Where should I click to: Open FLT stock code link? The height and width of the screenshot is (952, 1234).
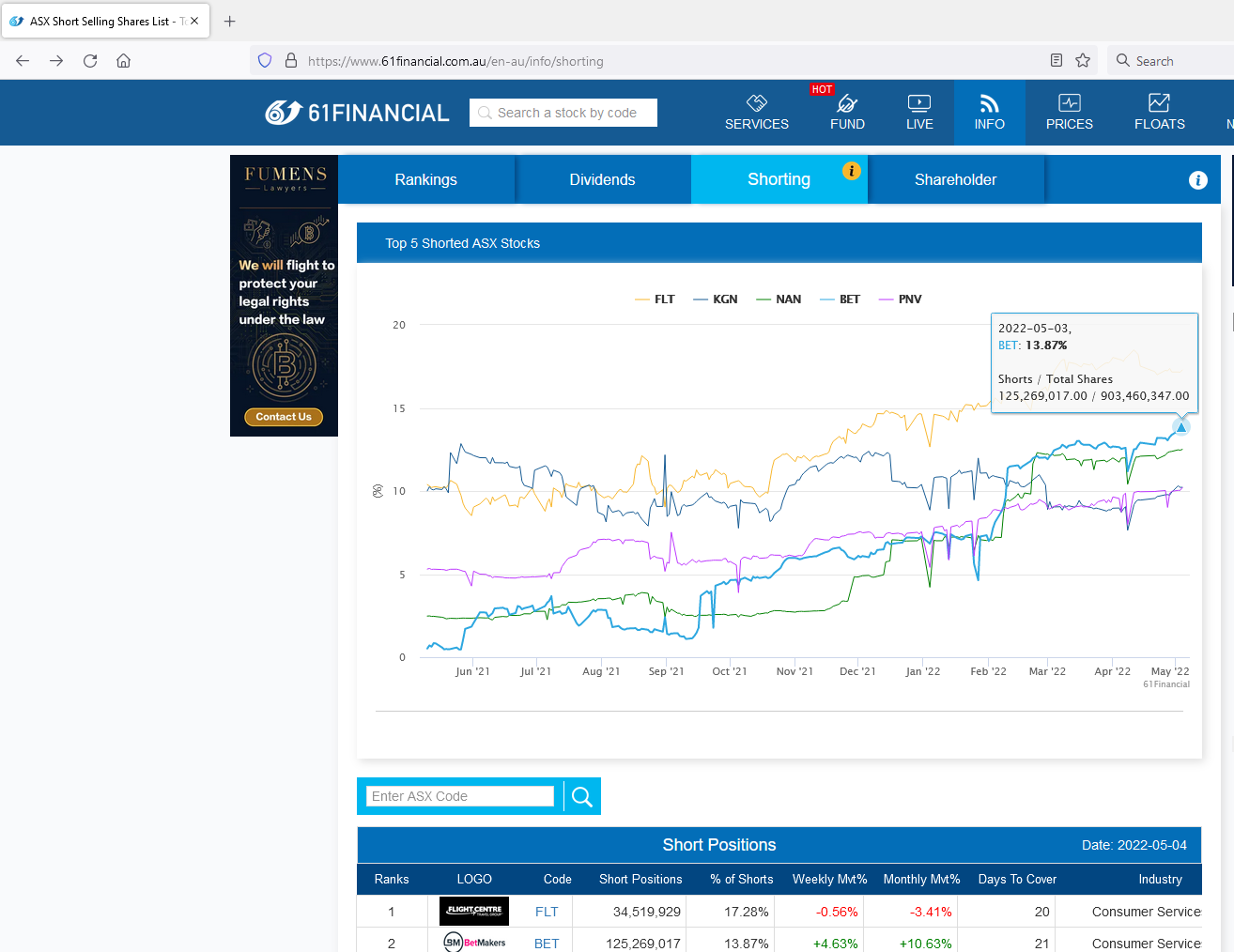[547, 912]
